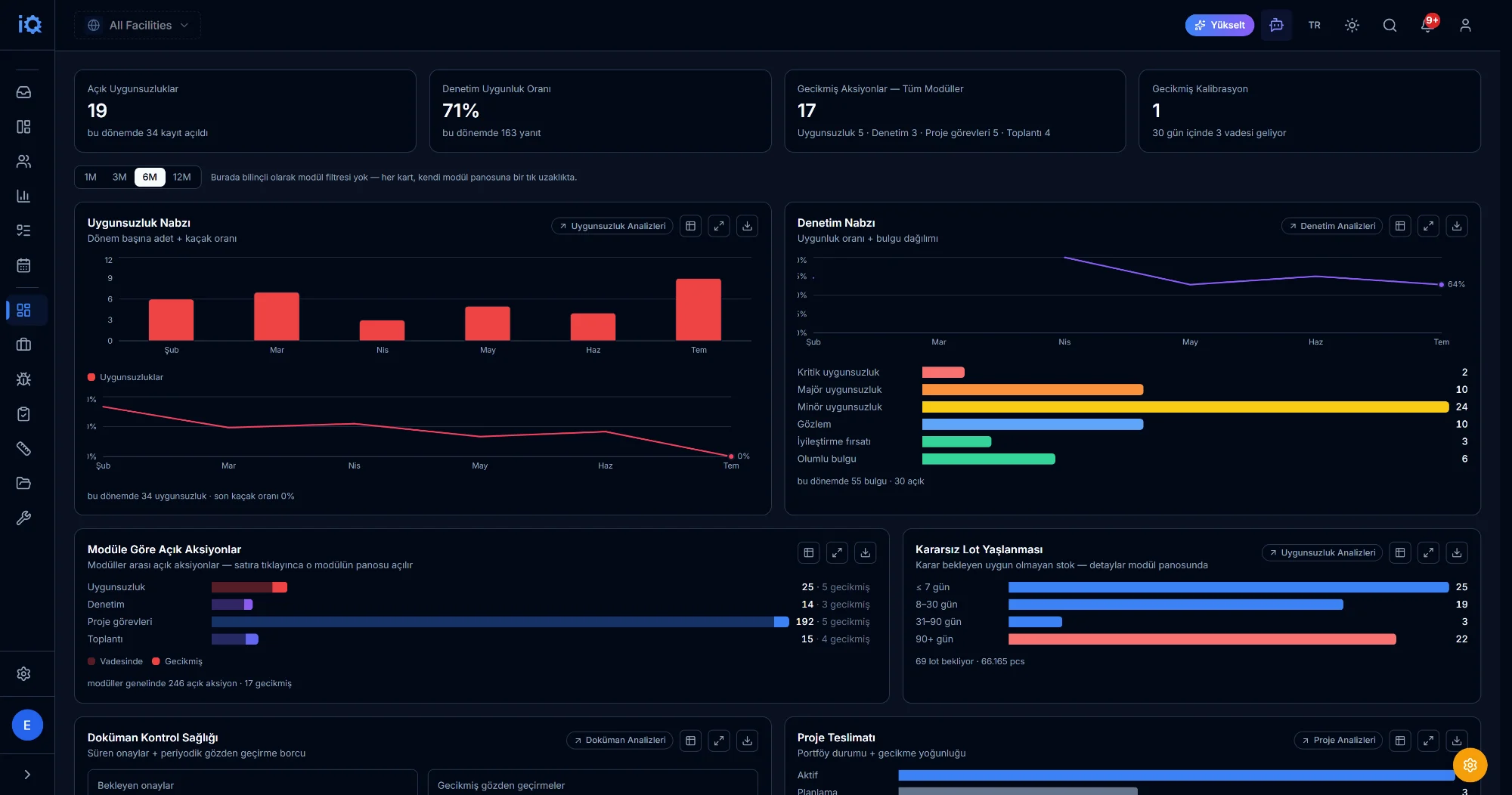Open the clipboard check icon in sidebar
This screenshot has width=1512, height=795.
tap(23, 414)
